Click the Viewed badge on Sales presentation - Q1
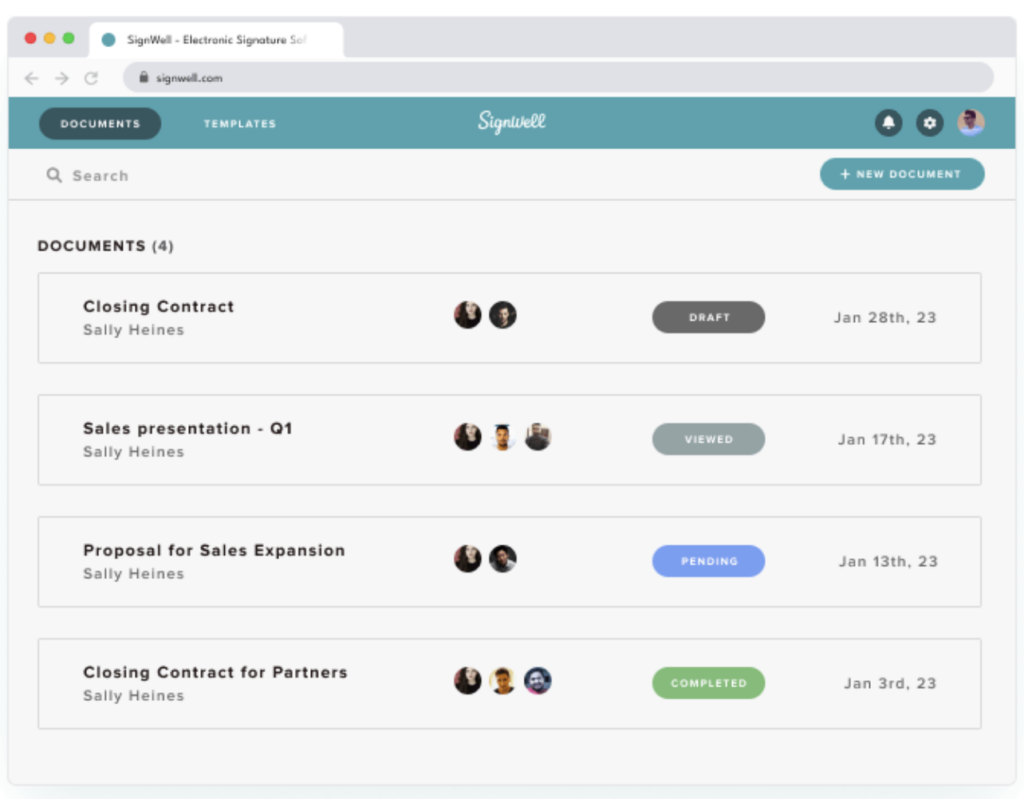 click(x=708, y=439)
